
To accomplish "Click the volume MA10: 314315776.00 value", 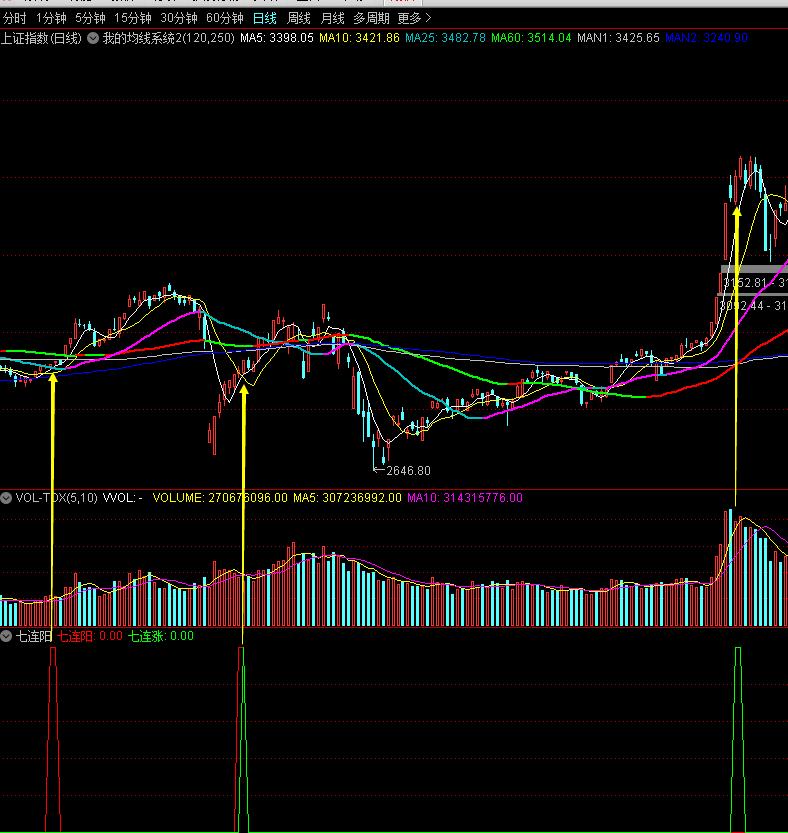I will 465,498.
